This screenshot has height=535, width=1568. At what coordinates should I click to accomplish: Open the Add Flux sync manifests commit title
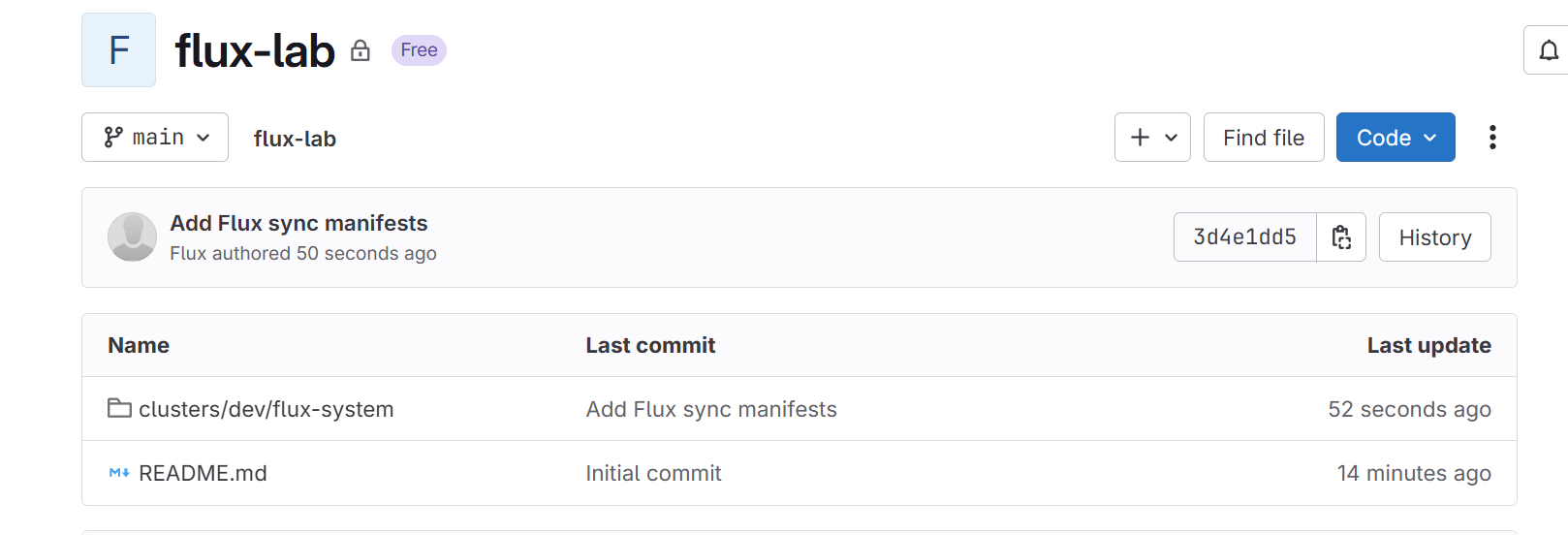click(298, 223)
